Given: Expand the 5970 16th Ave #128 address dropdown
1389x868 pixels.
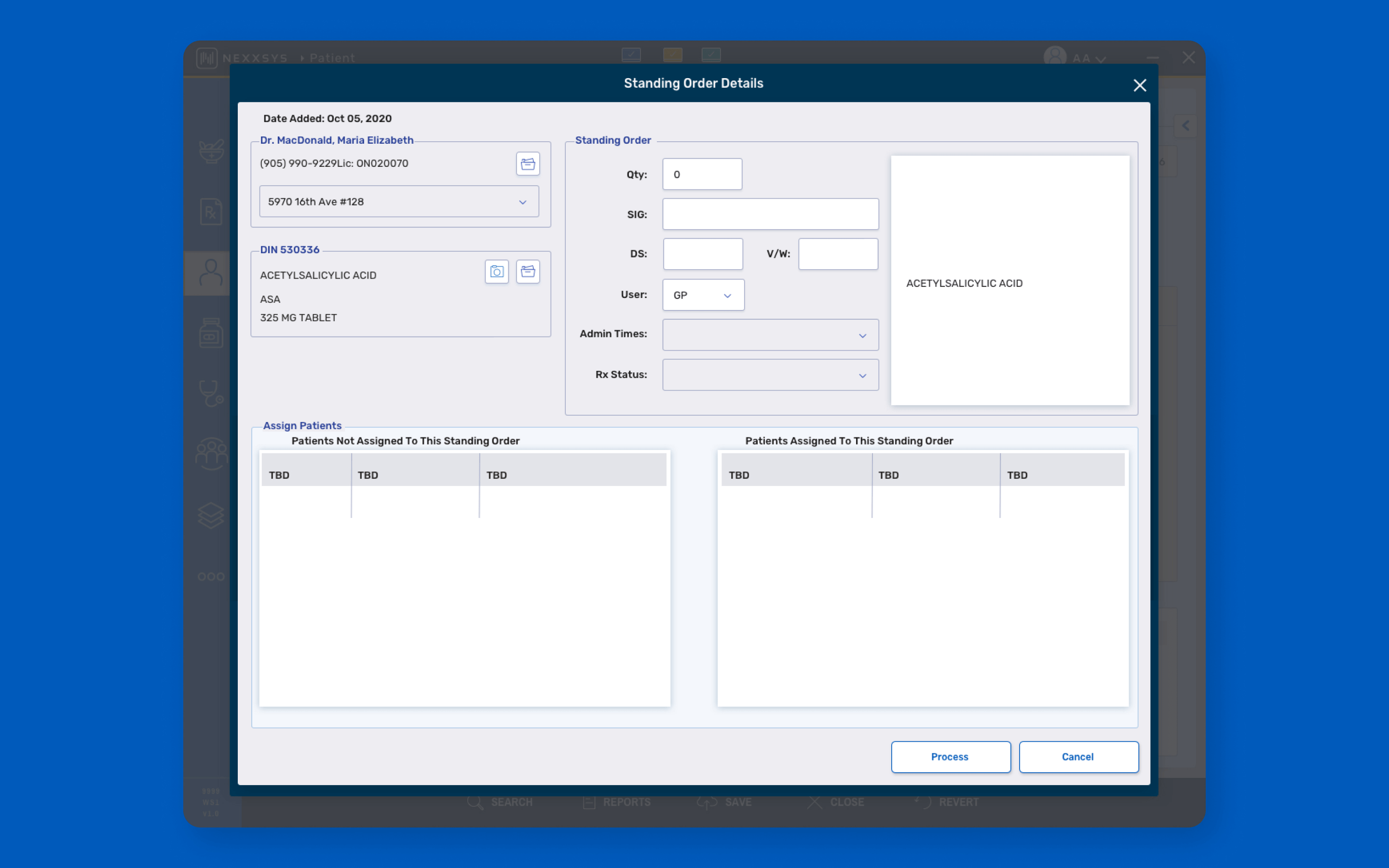Looking at the screenshot, I should (399, 202).
